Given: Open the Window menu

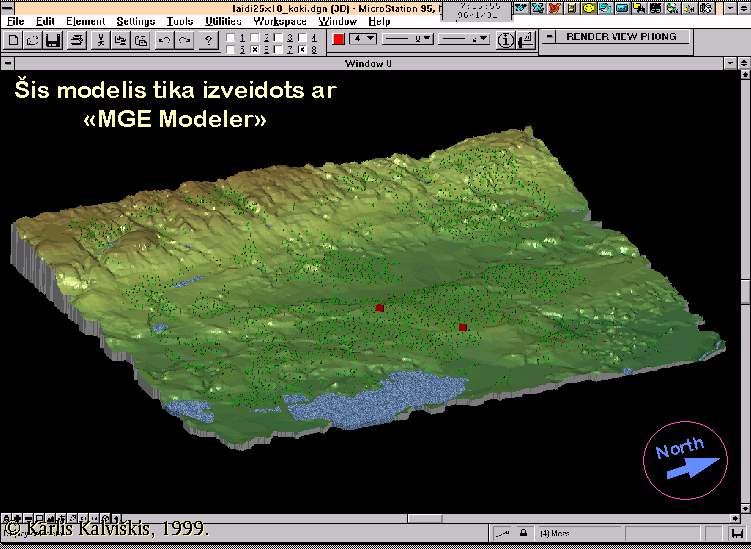Looking at the screenshot, I should 338,22.
